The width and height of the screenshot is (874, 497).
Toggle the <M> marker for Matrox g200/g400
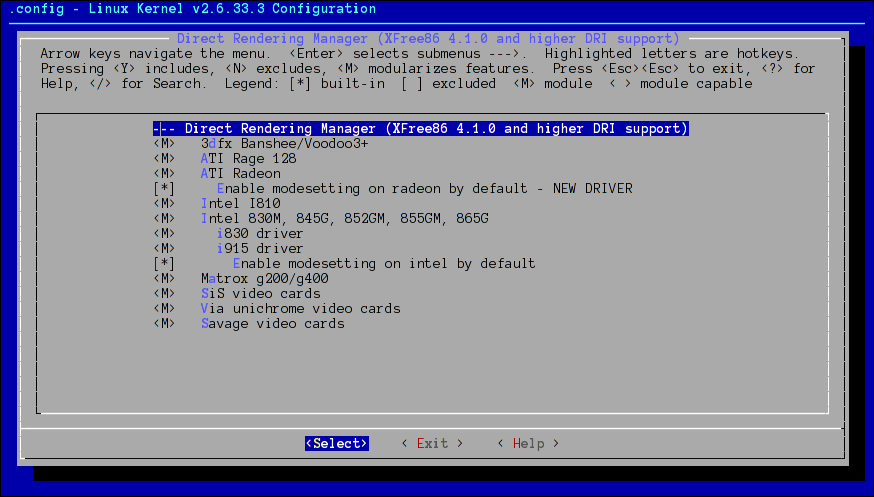164,279
